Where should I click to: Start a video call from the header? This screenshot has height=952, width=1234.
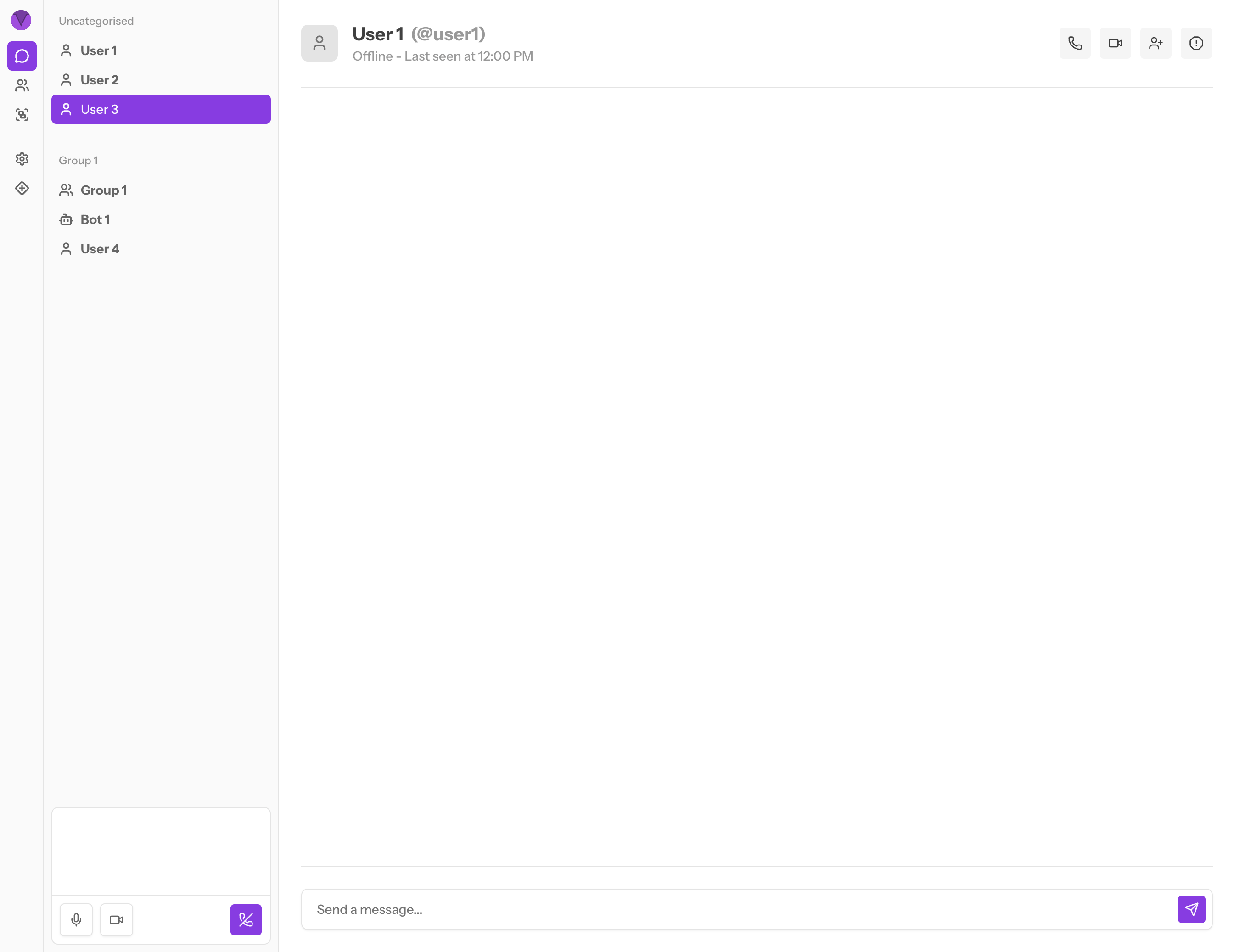1115,43
